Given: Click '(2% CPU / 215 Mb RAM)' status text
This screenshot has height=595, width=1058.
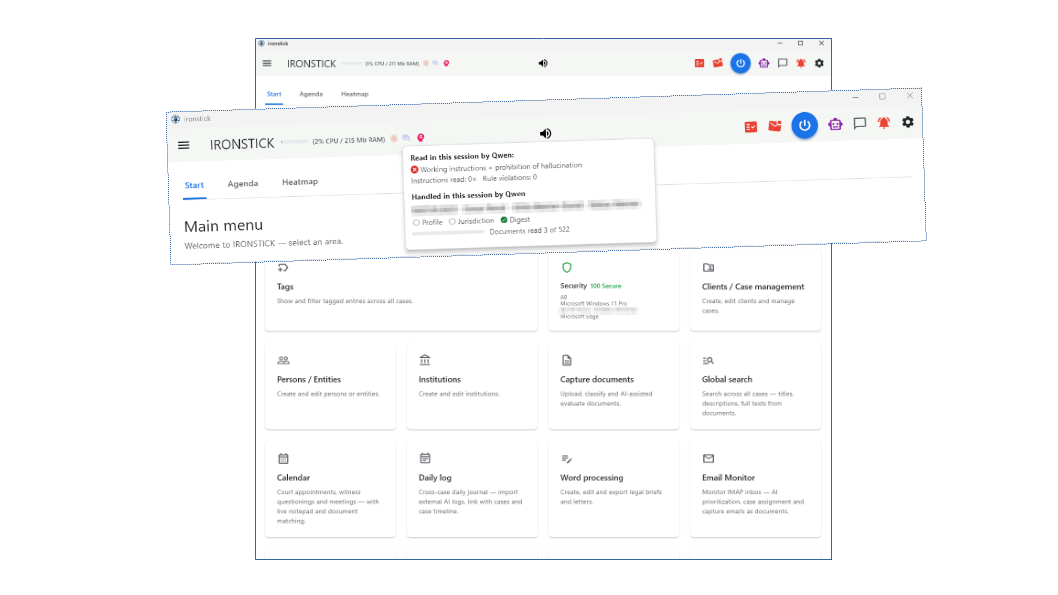Looking at the screenshot, I should tap(349, 140).
